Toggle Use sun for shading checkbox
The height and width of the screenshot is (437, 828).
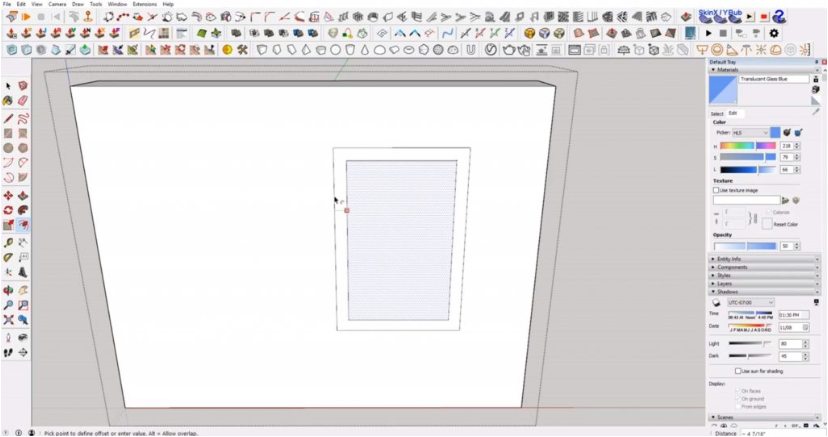point(738,371)
